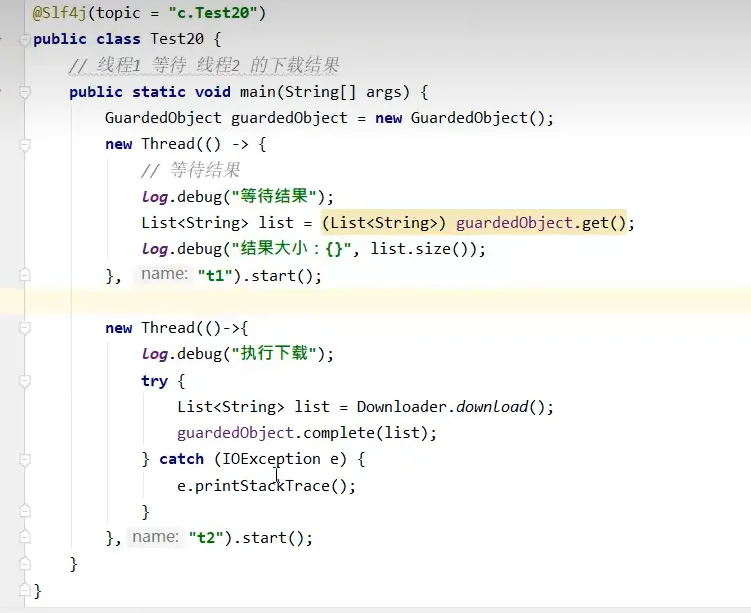751x613 pixels.
Task: Click guardedObject.get() call
Action: (541, 223)
